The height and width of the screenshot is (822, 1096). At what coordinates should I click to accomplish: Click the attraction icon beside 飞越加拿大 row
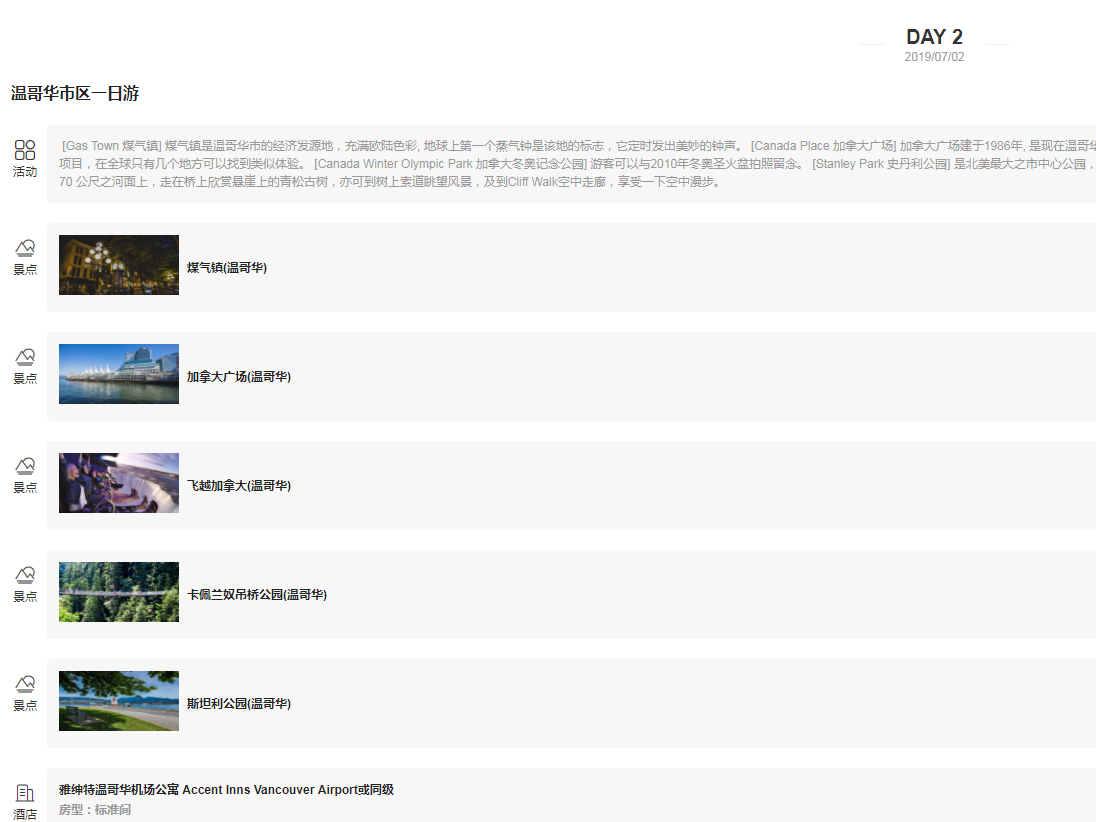point(25,466)
